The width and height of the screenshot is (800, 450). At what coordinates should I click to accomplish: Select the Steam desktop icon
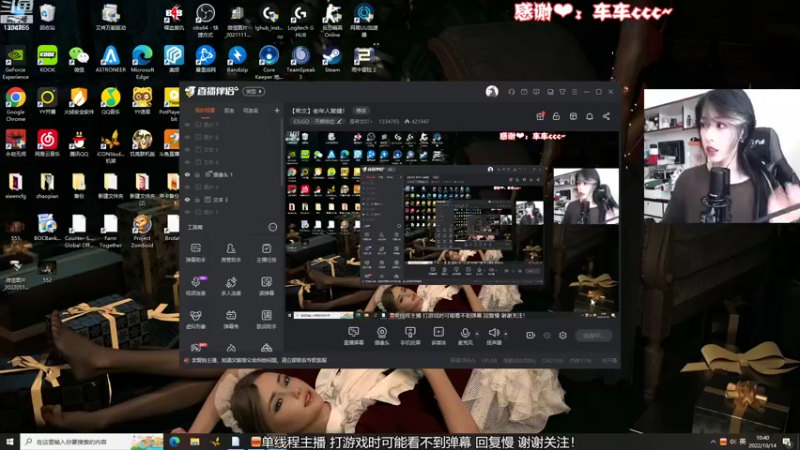(332, 59)
